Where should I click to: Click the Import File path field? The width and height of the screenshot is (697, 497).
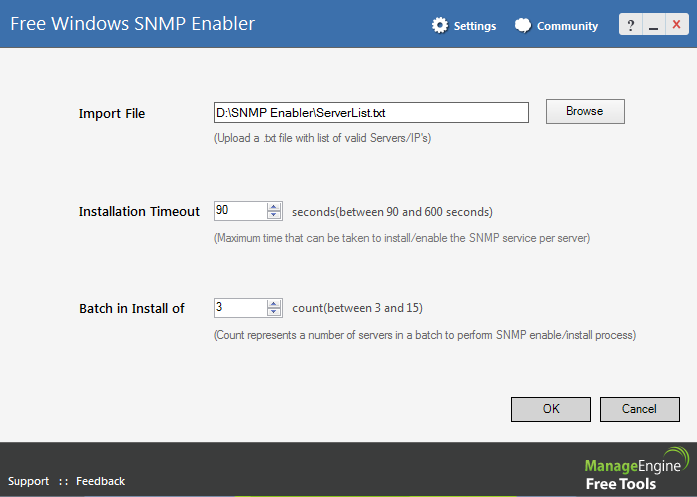(371, 112)
